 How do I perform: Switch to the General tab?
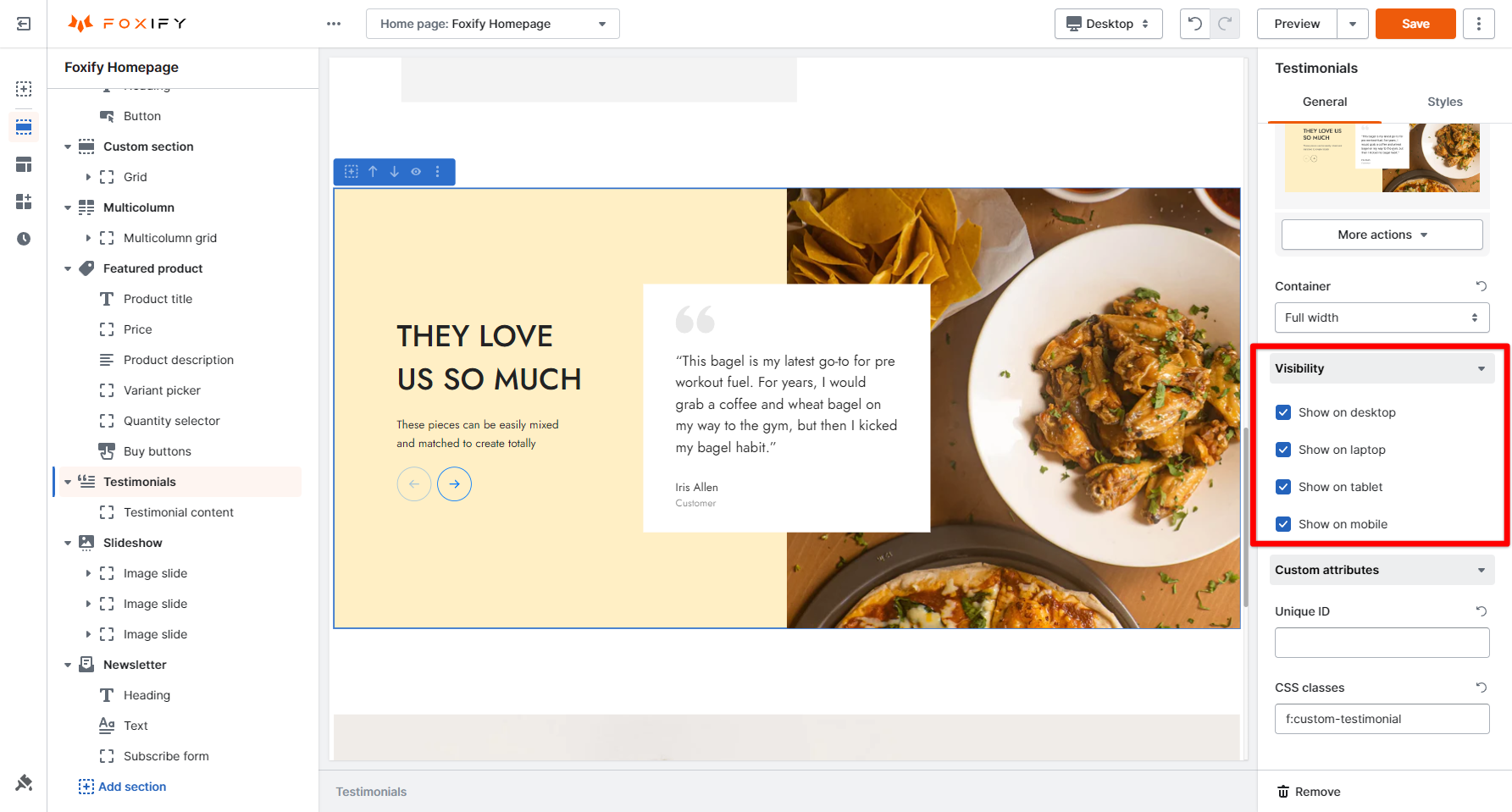coord(1325,102)
